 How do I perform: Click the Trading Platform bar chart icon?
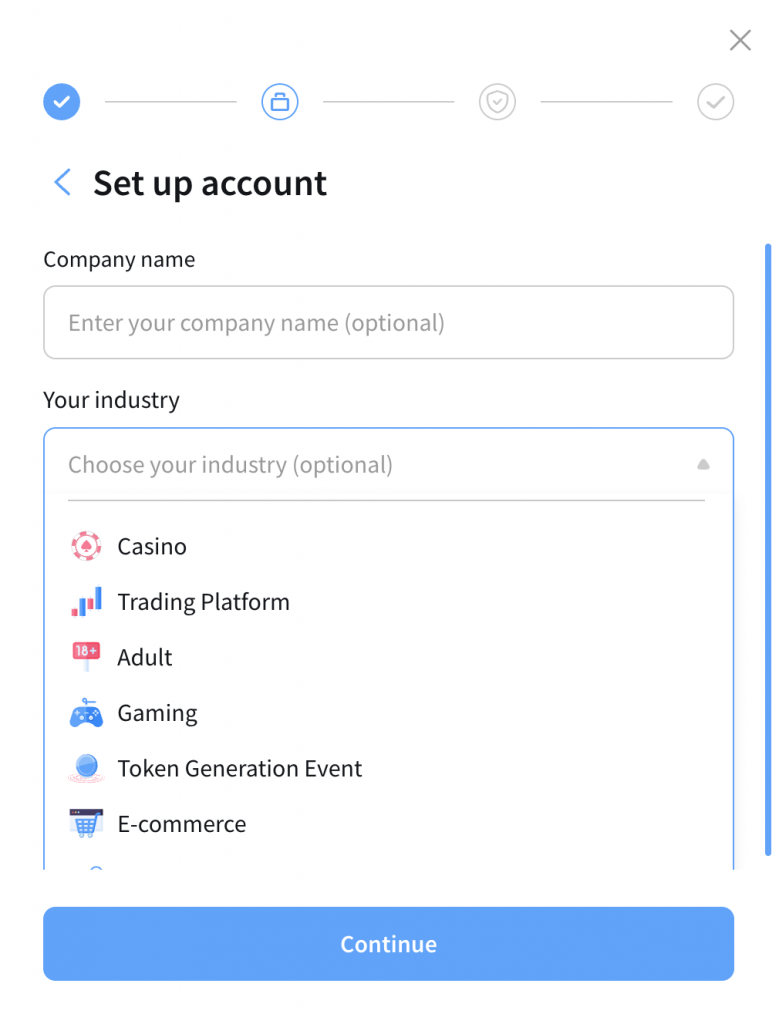(86, 602)
